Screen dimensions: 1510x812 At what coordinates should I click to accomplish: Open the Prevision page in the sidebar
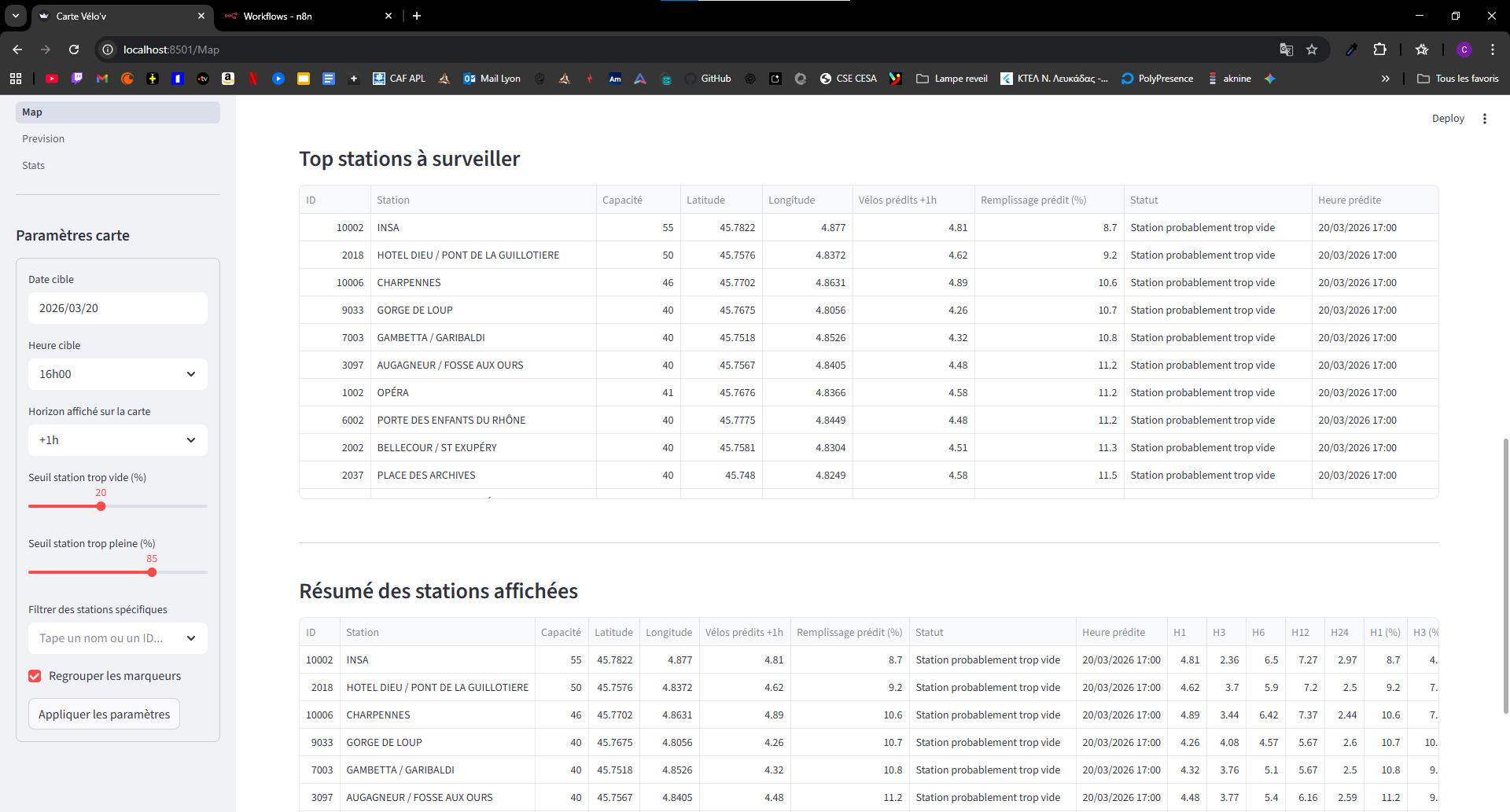[43, 138]
